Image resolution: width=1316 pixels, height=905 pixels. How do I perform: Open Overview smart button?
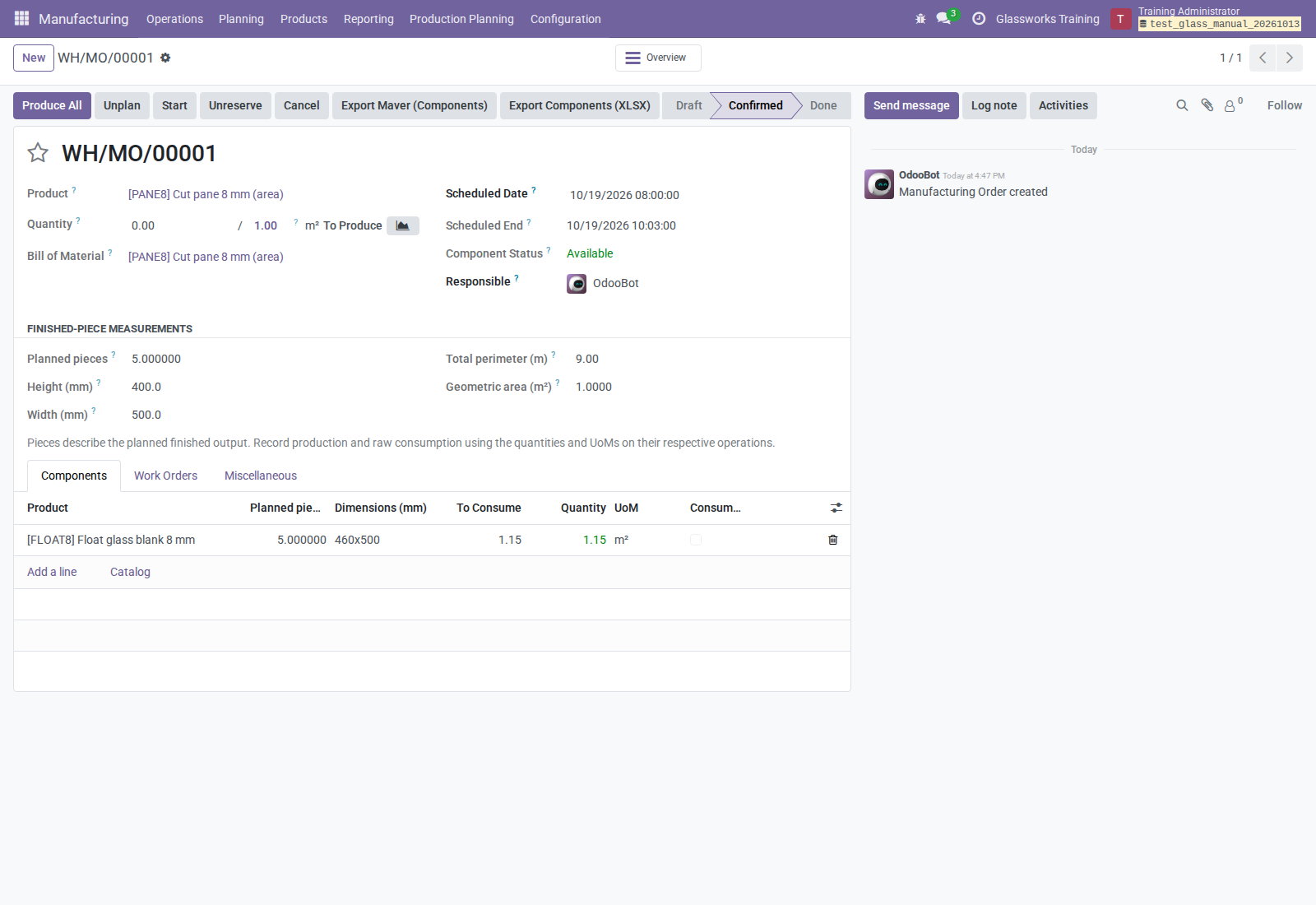pyautogui.click(x=658, y=58)
